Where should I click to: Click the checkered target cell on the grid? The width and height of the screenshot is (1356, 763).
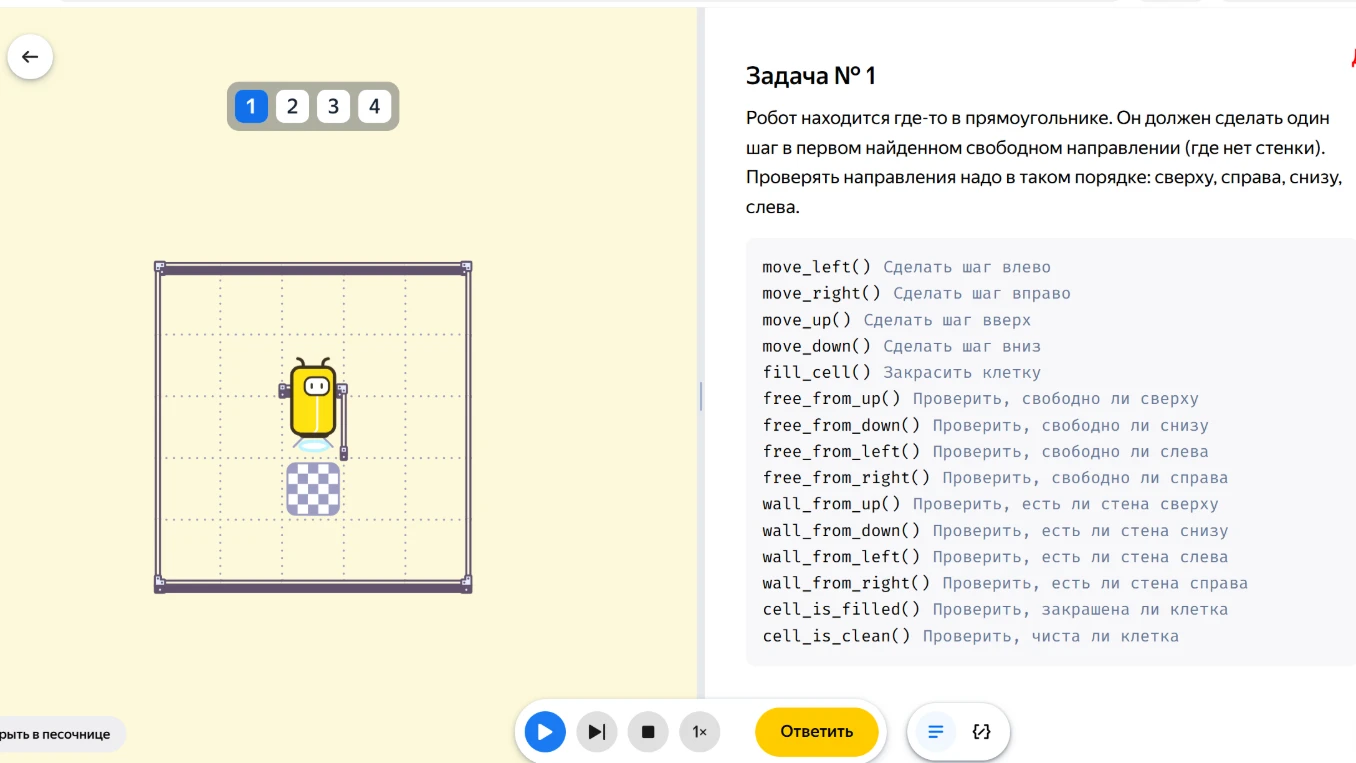point(313,489)
